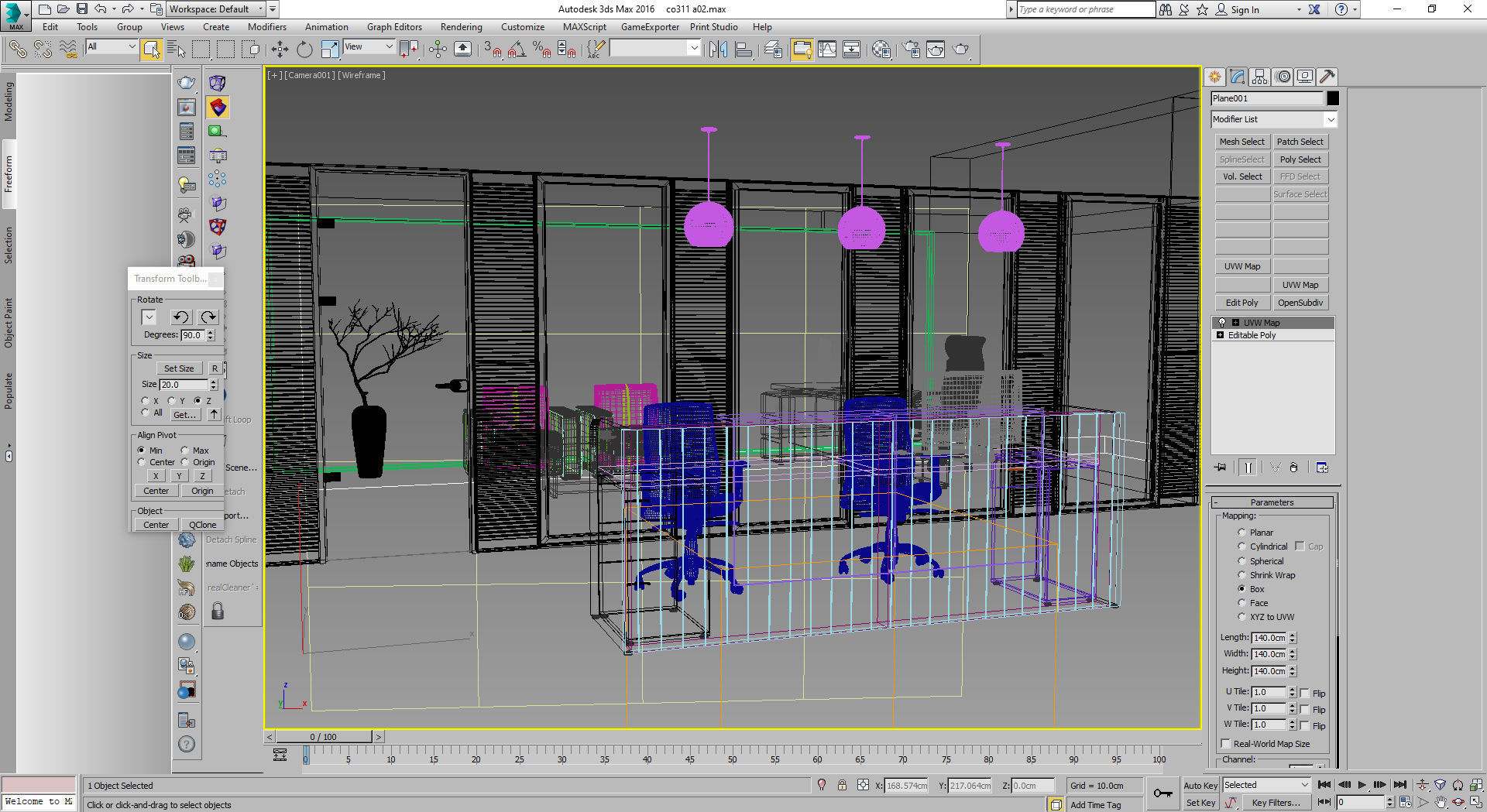Select the X axis radio in Size group
1487x812 pixels.
(x=145, y=401)
